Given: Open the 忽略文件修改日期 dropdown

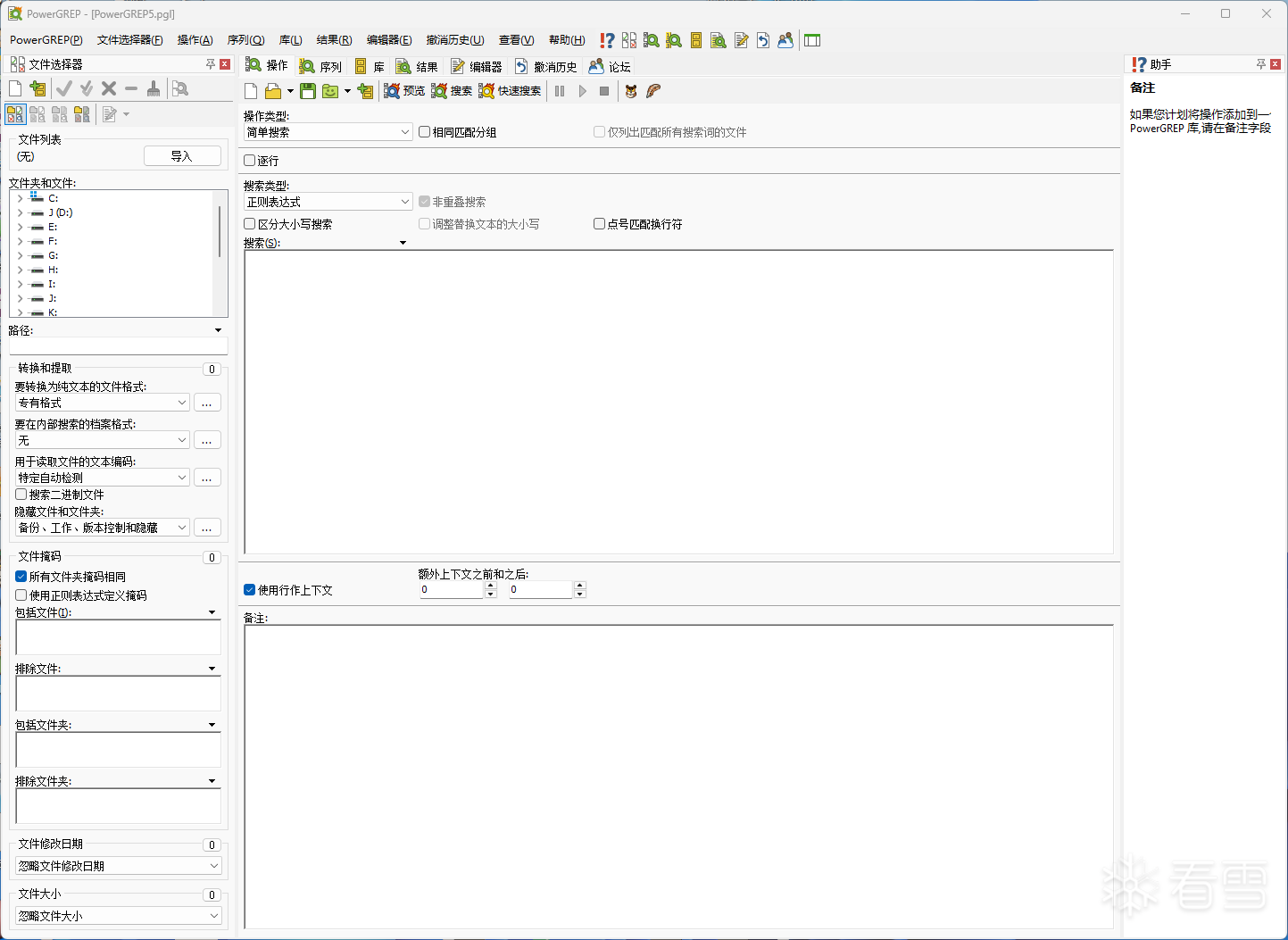Looking at the screenshot, I should (x=119, y=866).
